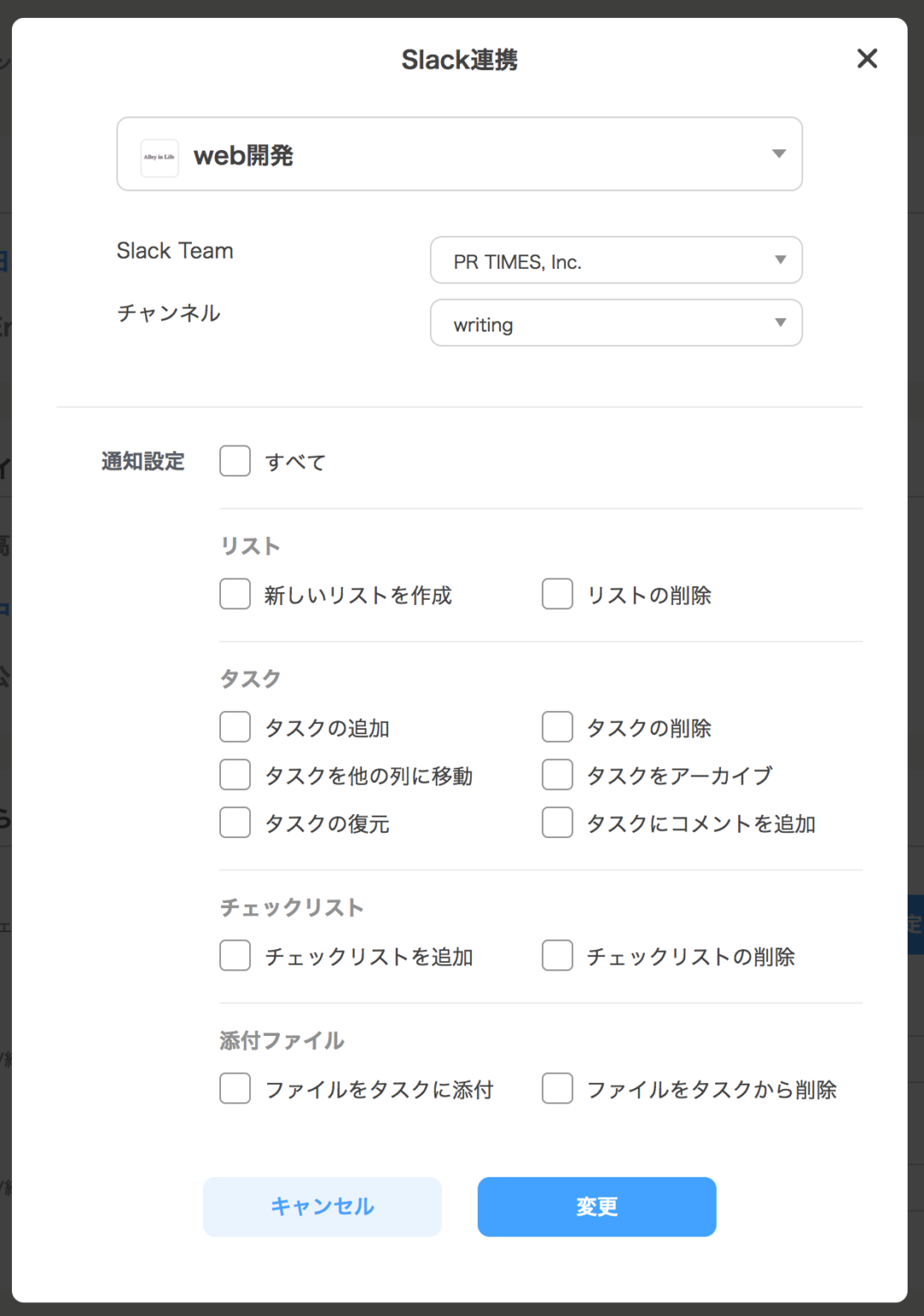This screenshot has height=1316, width=924.
Task: Enable タスクの削除 notifications
Action: [x=557, y=727]
